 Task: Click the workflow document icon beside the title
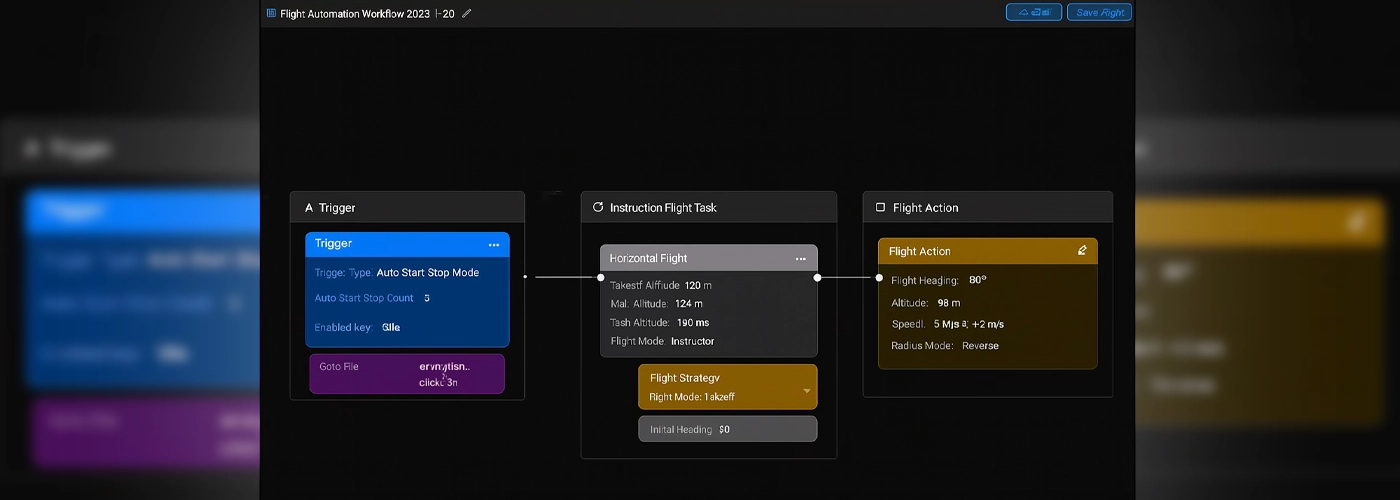(x=271, y=13)
